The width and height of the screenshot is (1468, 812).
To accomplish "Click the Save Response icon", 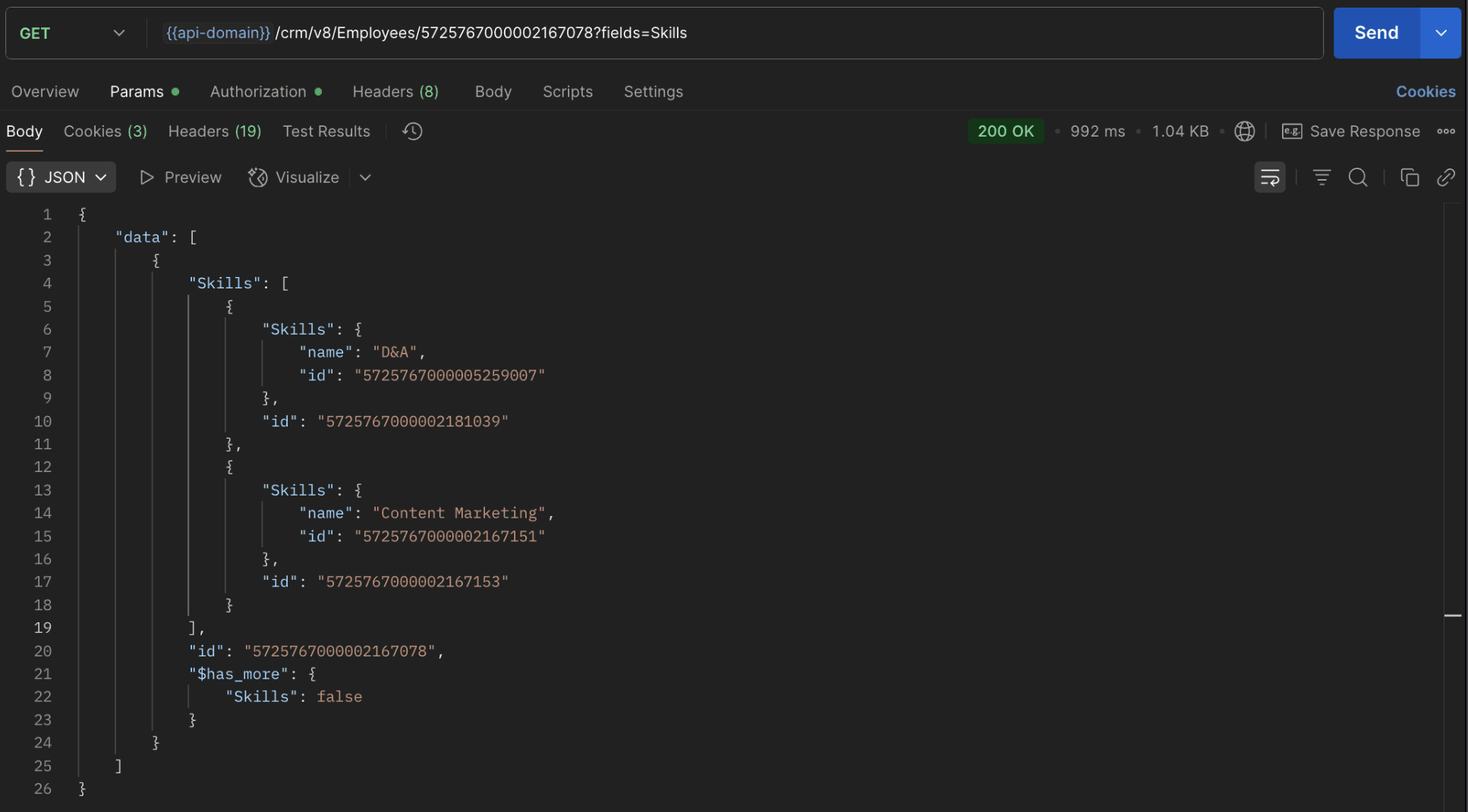I will 1291,131.
